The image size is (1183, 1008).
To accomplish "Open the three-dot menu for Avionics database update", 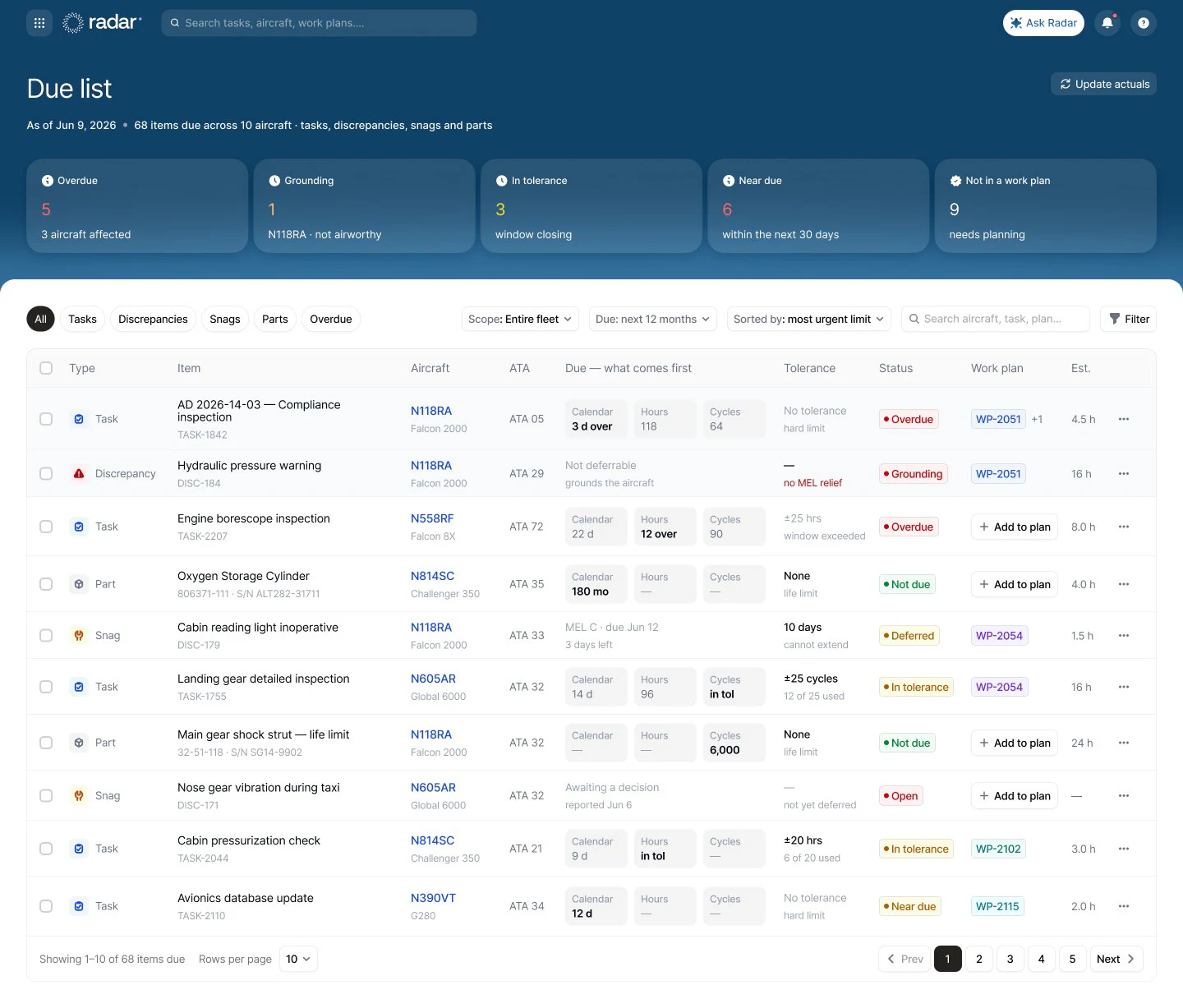I will 1124,906.
